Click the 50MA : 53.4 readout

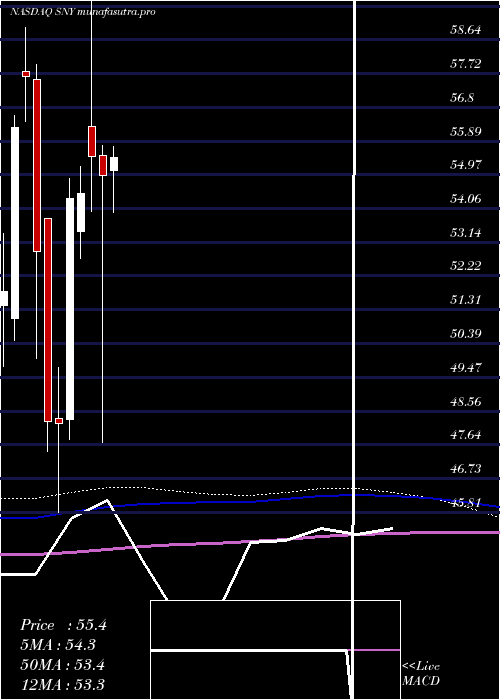62,665
